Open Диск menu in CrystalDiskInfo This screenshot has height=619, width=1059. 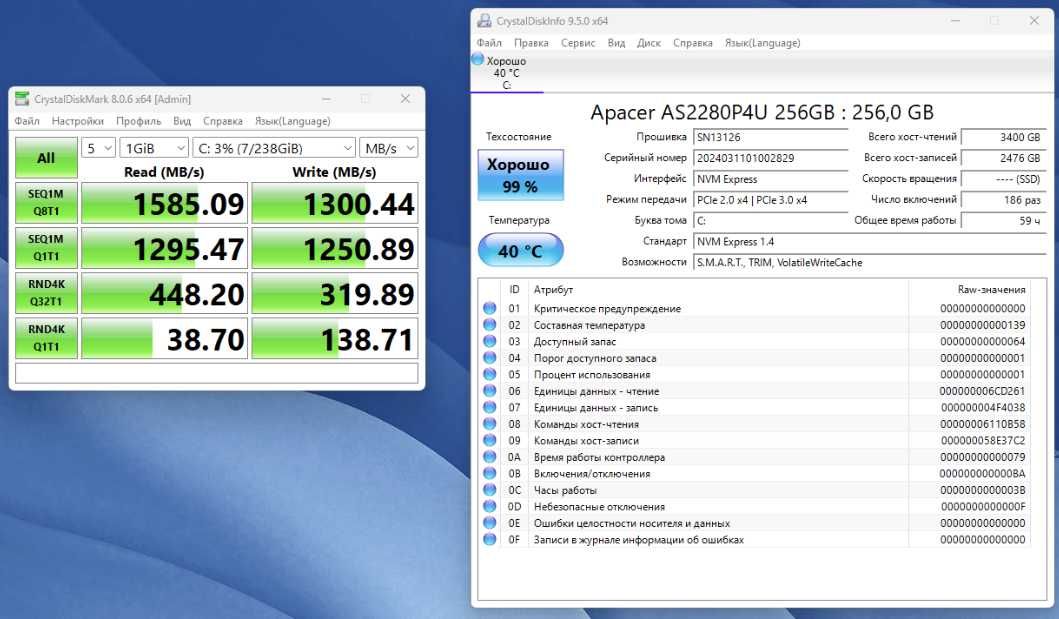click(648, 43)
